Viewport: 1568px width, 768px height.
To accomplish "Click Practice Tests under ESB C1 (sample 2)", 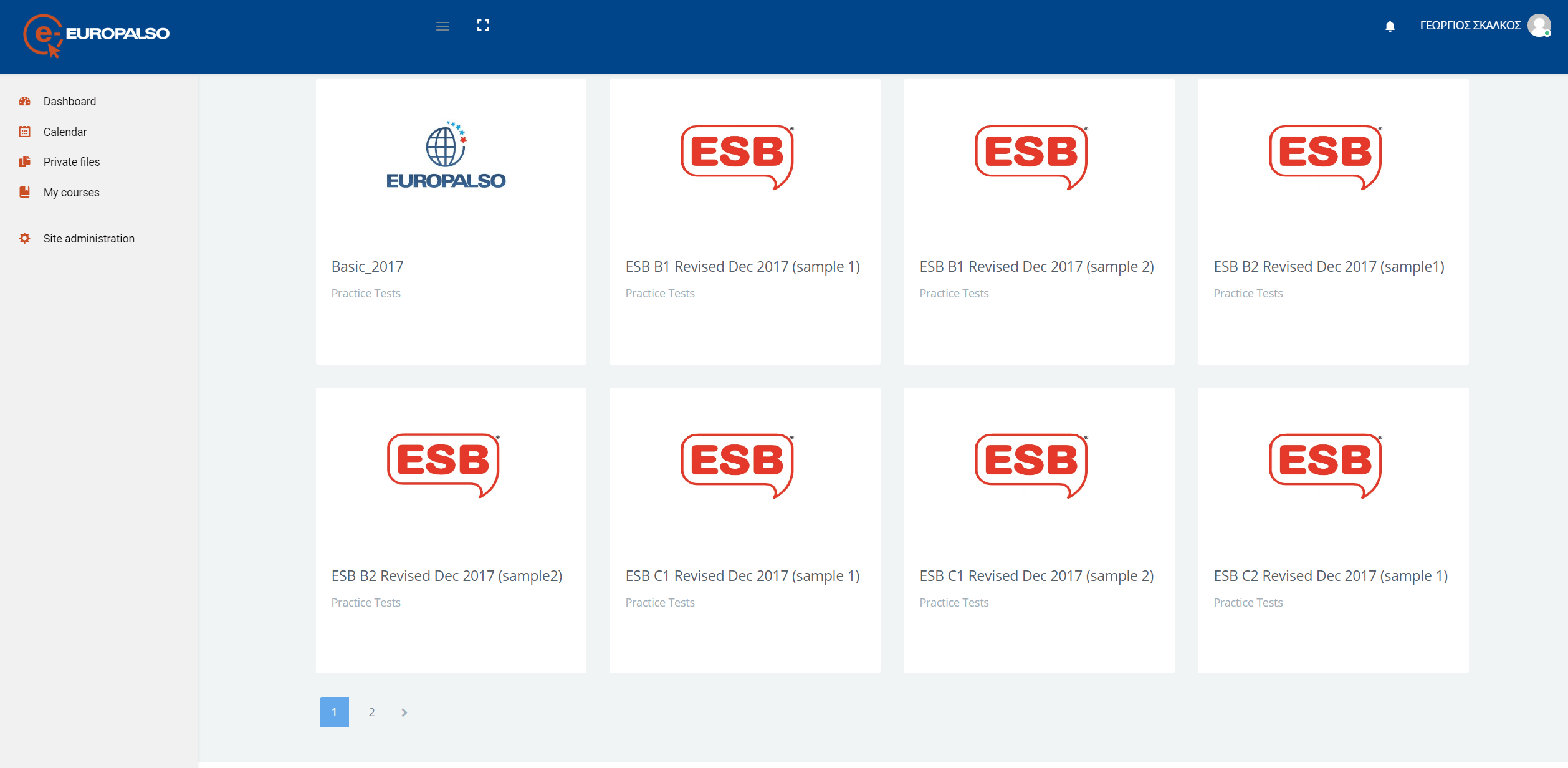I will (x=954, y=603).
